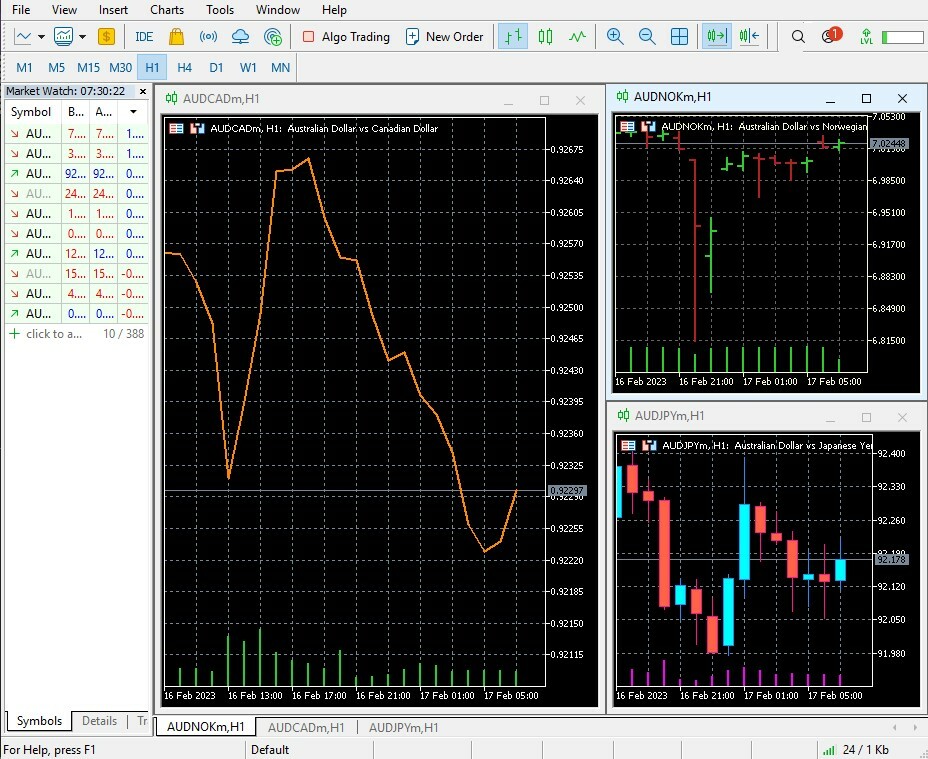Click 'click to add' symbol field
This screenshot has height=759, width=928.
point(53,334)
